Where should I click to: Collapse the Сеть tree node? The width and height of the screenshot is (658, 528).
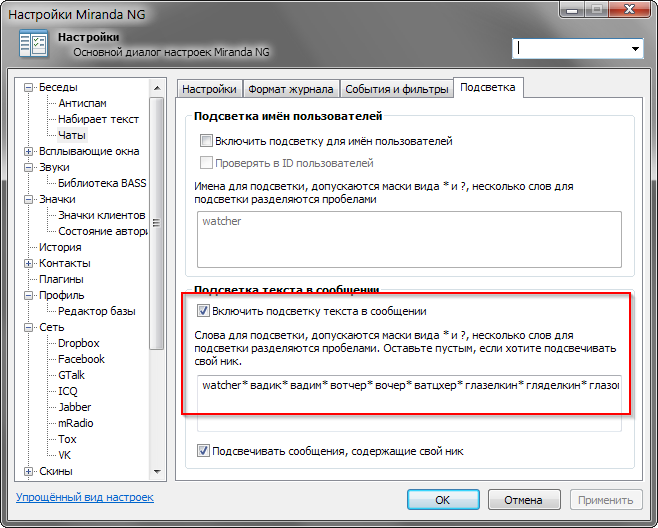click(x=29, y=327)
